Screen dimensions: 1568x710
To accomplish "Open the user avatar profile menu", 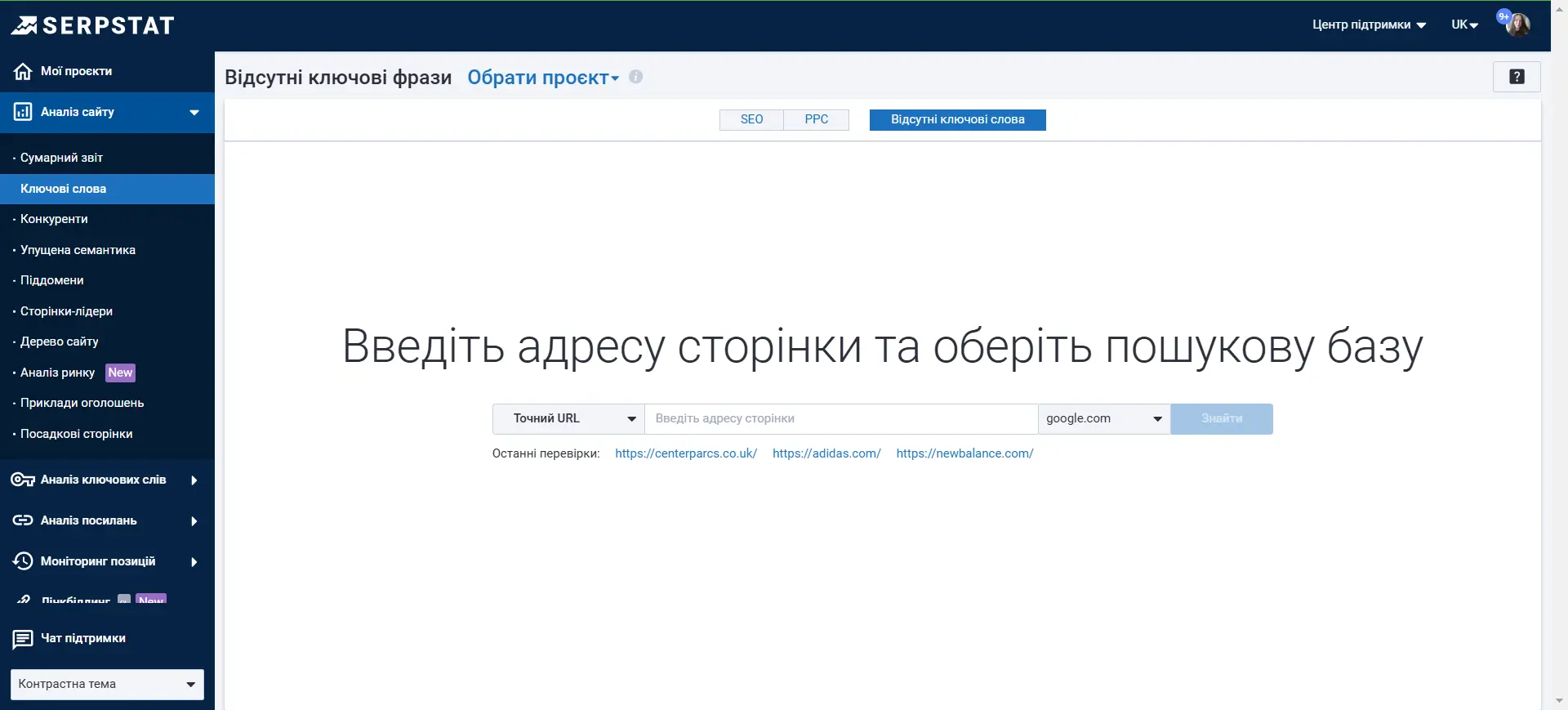I will click(1519, 25).
